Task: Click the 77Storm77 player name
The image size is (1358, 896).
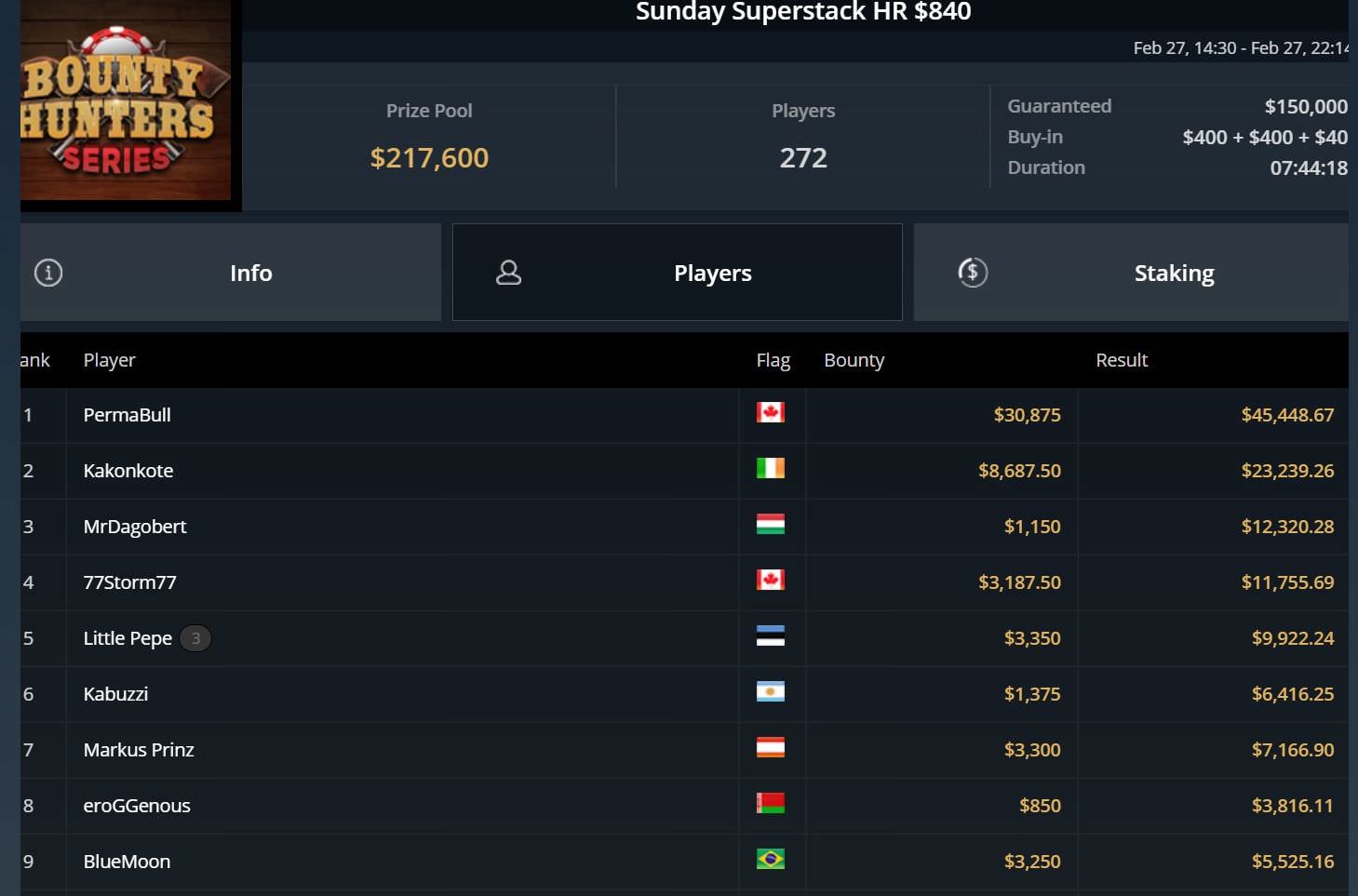Action: coord(129,582)
